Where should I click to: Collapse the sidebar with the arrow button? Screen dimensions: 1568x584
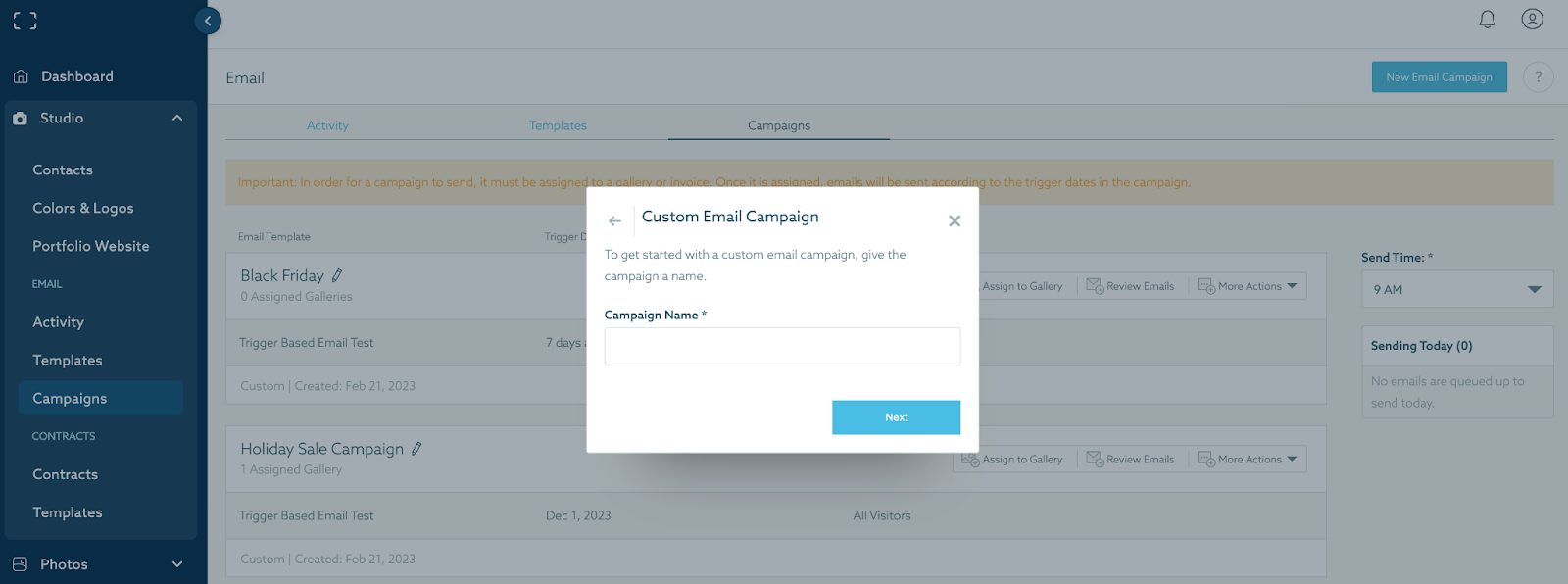tap(208, 21)
